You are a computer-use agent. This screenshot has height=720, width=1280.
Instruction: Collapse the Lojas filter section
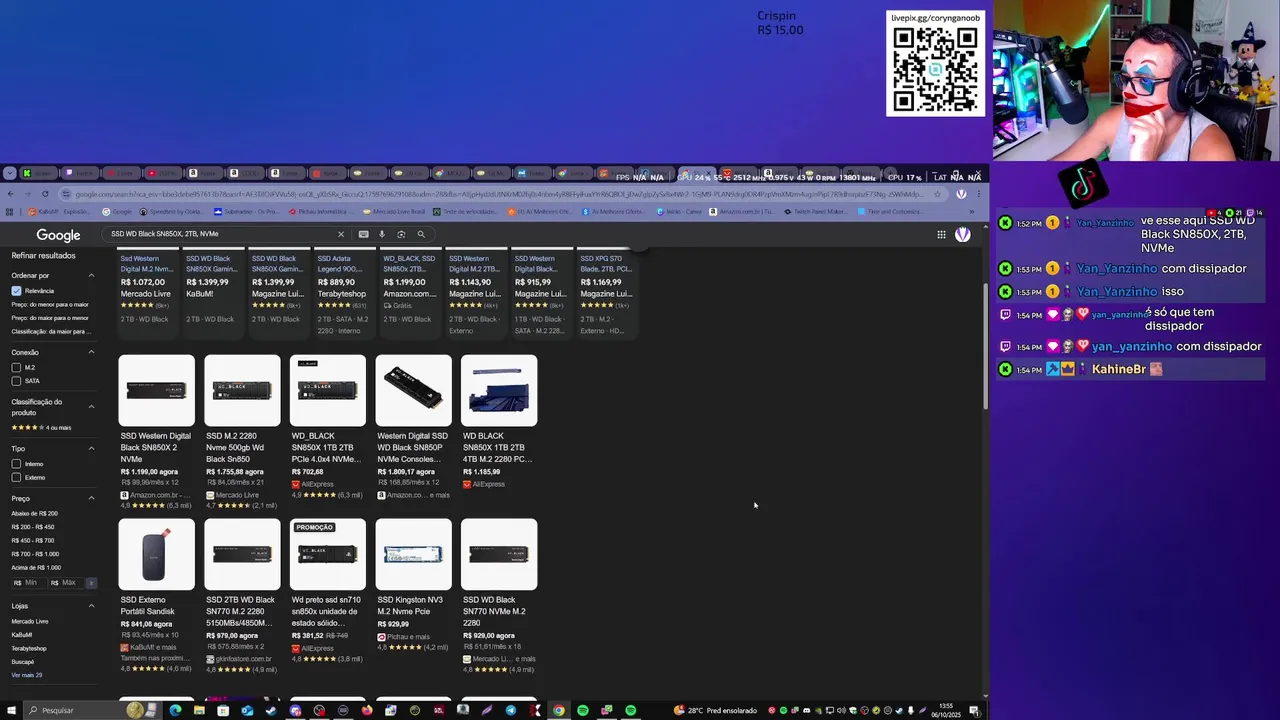click(91, 606)
